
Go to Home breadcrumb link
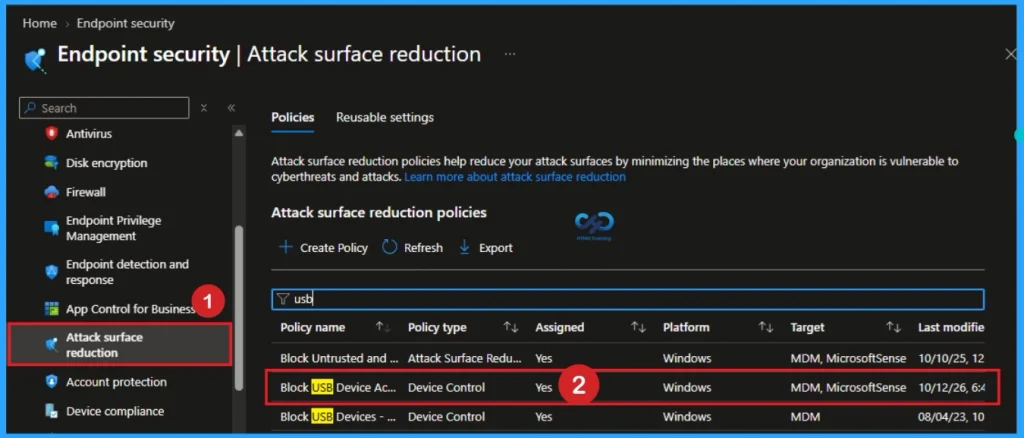(x=39, y=23)
